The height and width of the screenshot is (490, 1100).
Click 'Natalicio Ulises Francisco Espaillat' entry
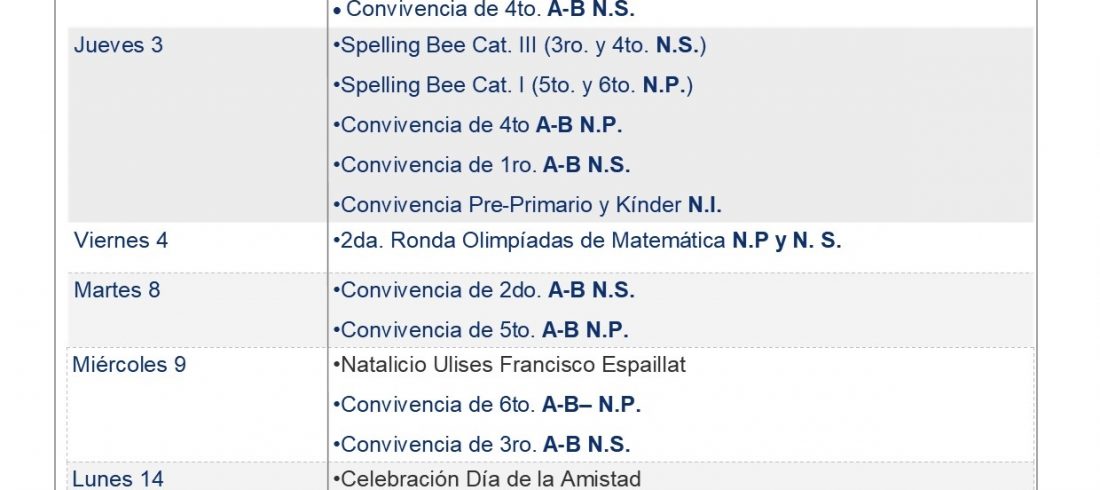(x=509, y=365)
